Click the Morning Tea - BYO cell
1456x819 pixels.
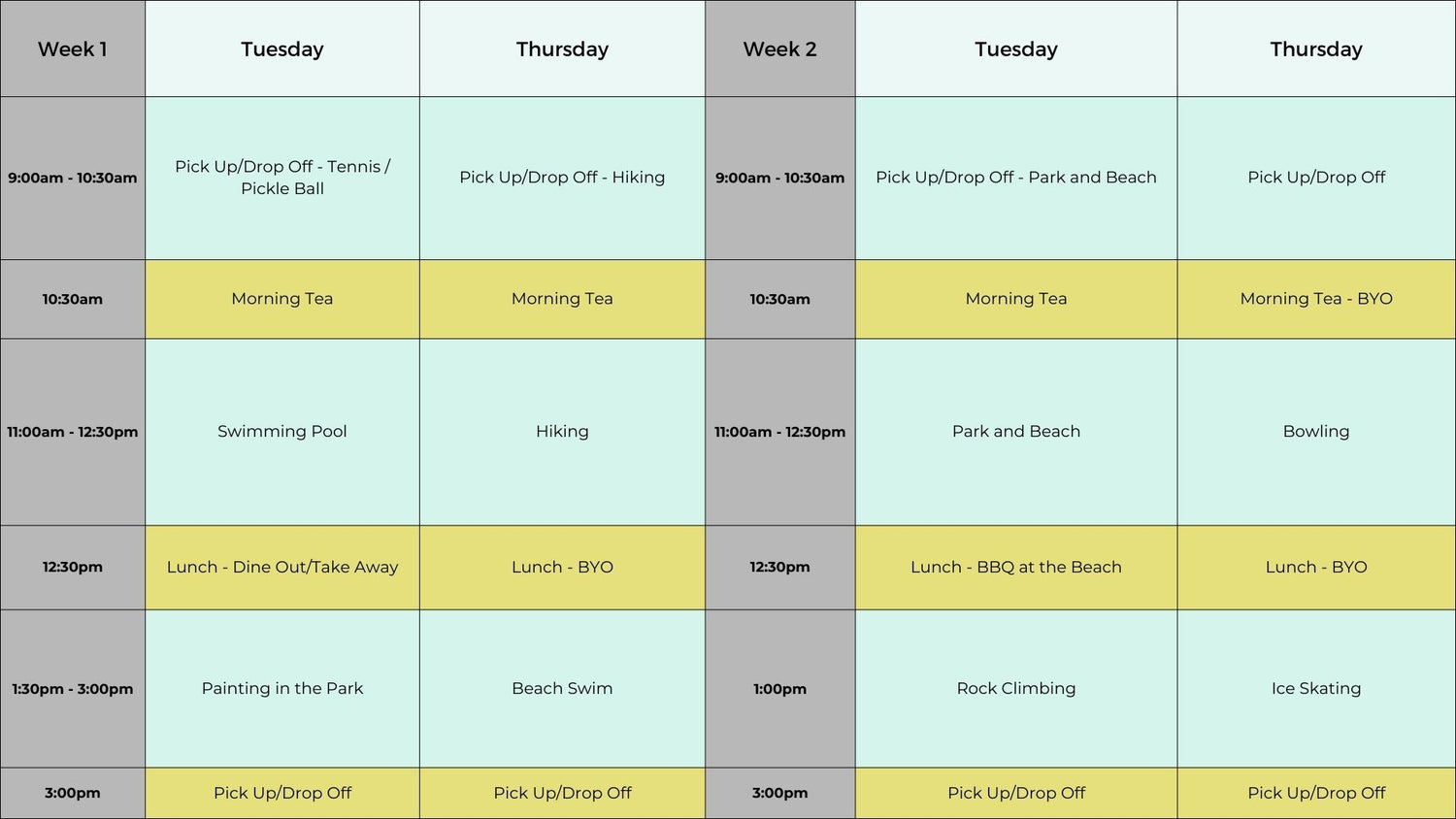point(1315,299)
